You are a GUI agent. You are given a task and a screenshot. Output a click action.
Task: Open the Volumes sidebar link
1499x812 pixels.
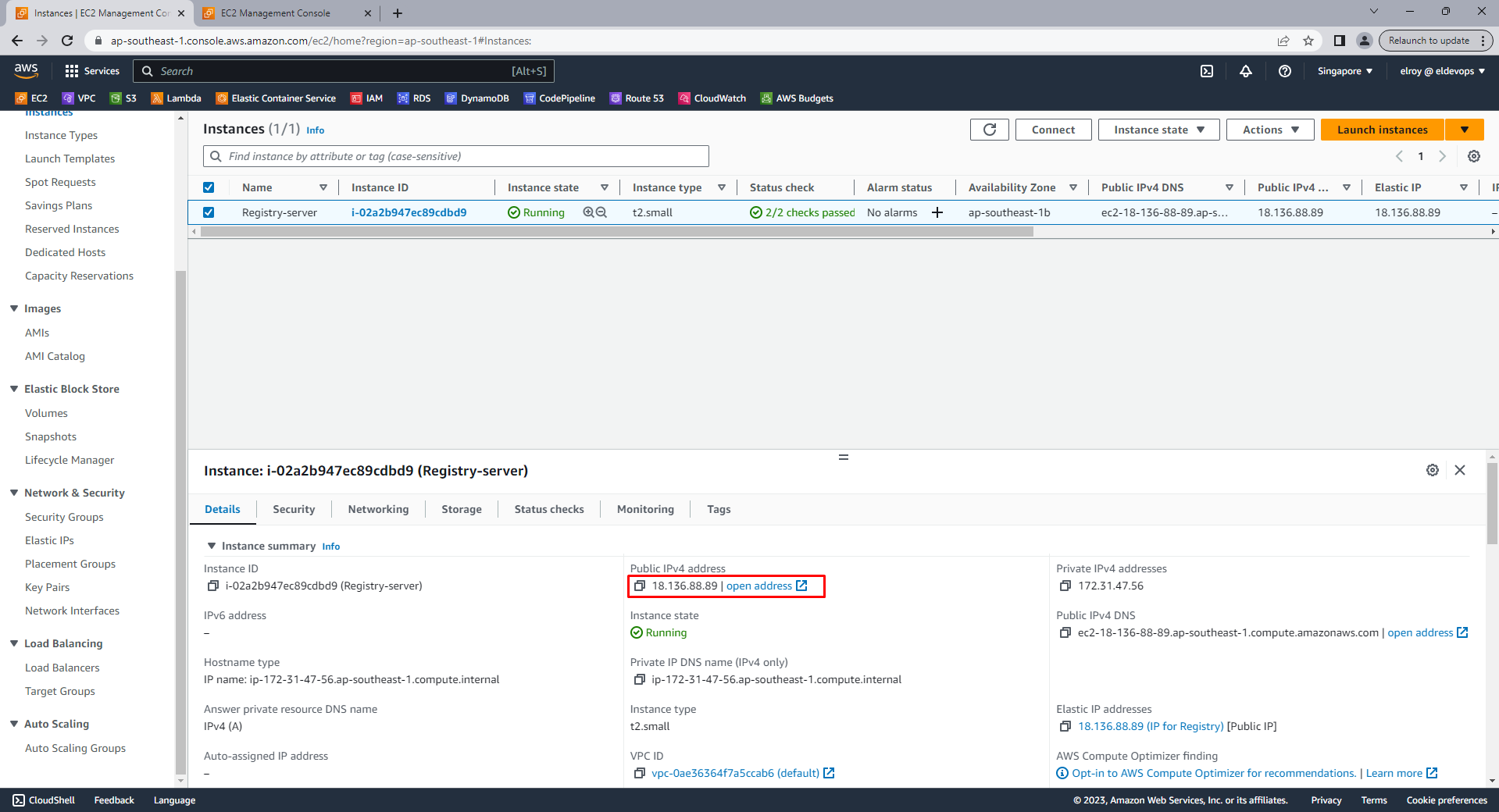point(46,413)
